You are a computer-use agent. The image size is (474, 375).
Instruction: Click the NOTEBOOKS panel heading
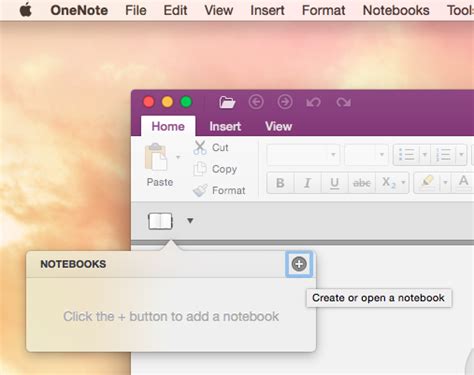tap(73, 264)
